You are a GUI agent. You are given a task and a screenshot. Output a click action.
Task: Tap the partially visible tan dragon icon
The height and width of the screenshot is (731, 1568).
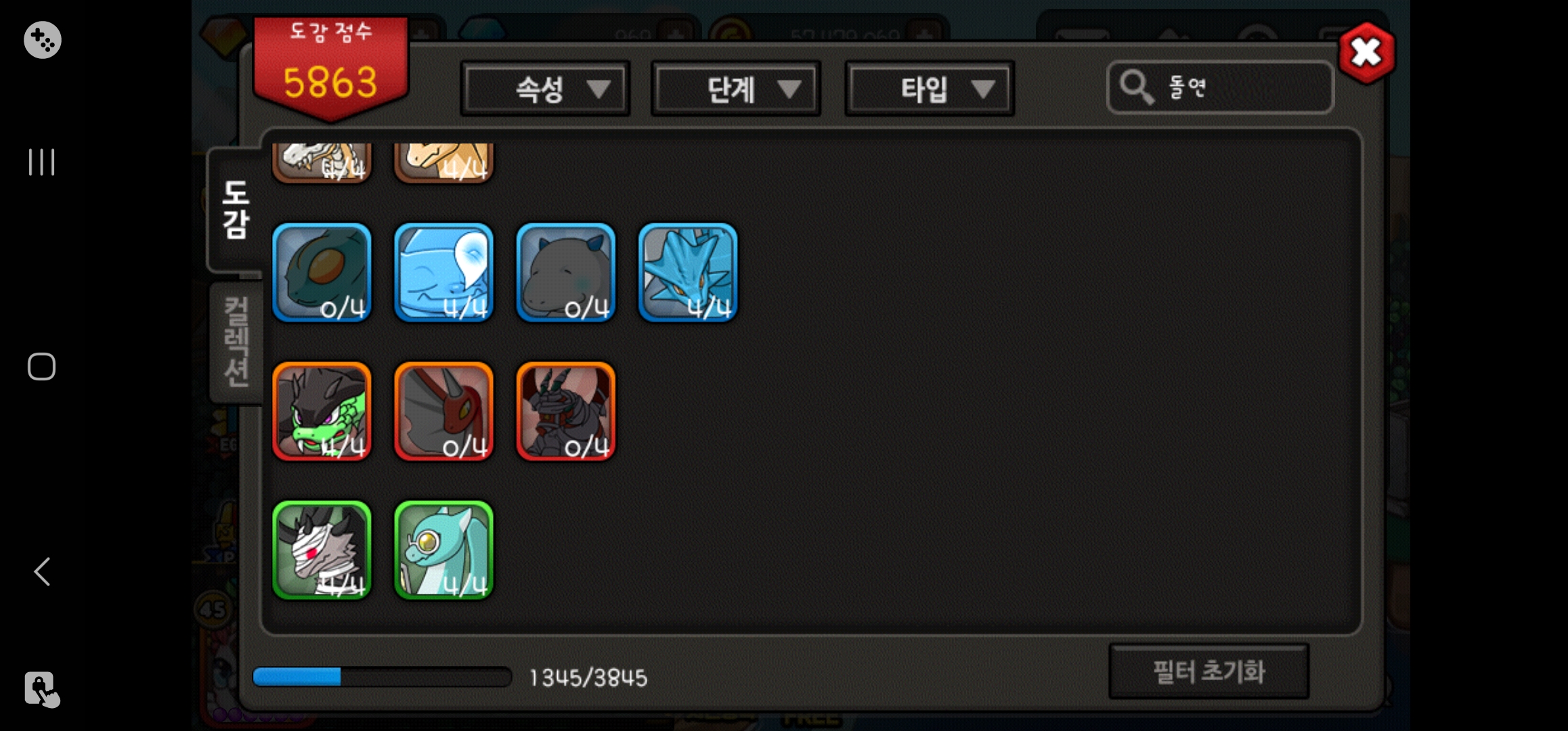pyautogui.click(x=443, y=162)
